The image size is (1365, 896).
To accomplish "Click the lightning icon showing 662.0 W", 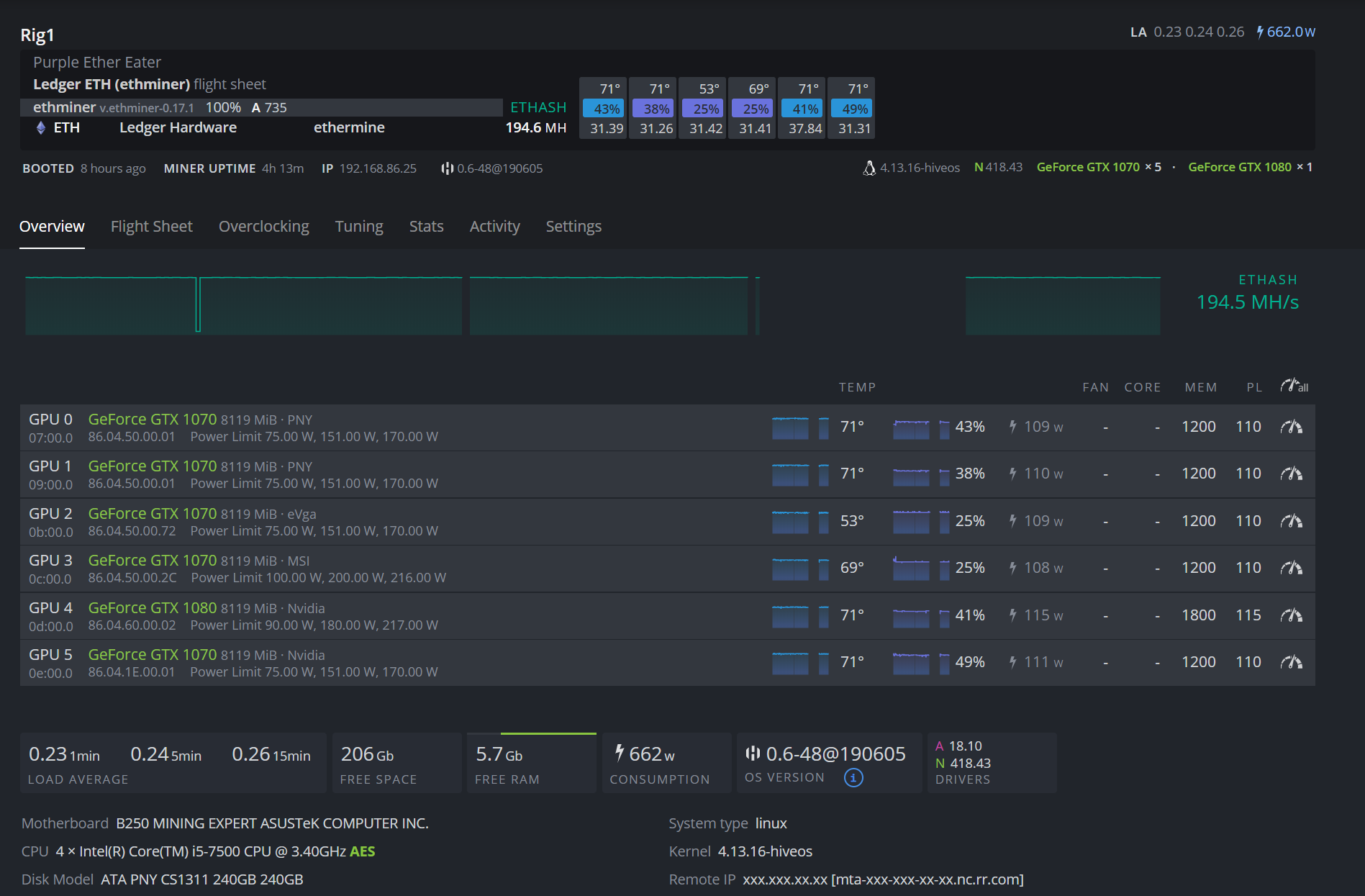I will pyautogui.click(x=1261, y=31).
